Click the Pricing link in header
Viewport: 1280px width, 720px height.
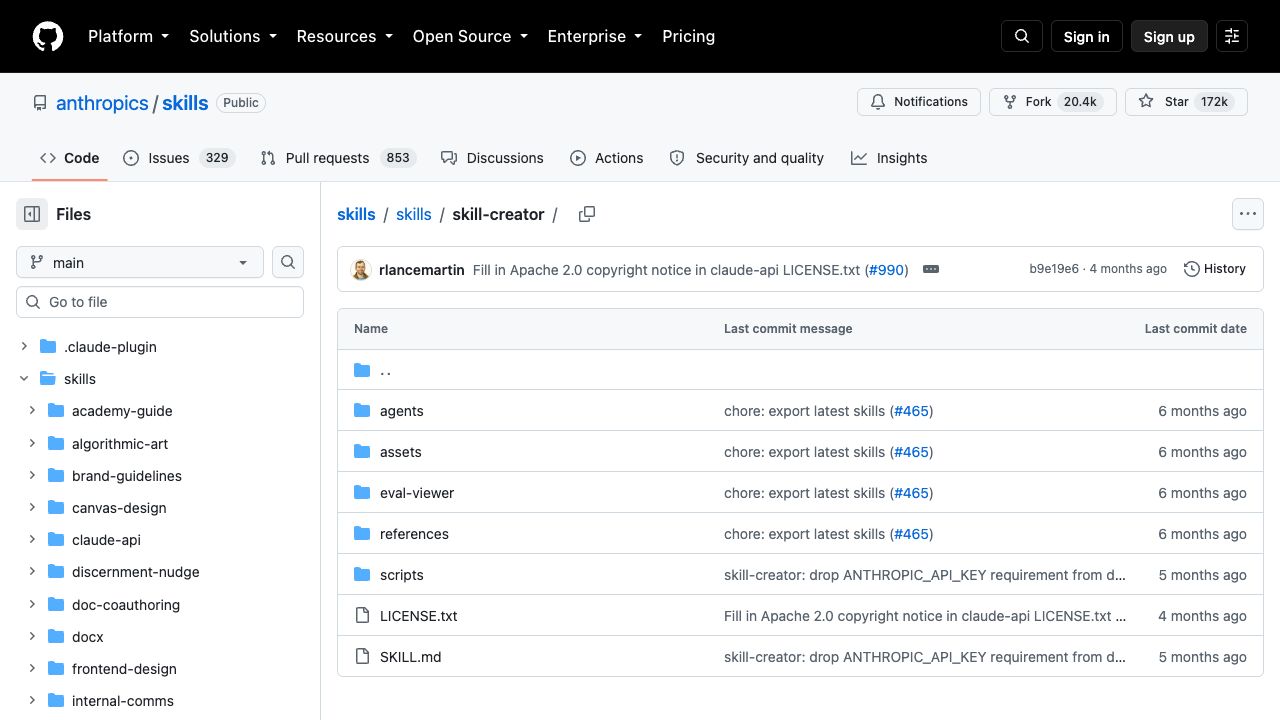pos(689,36)
